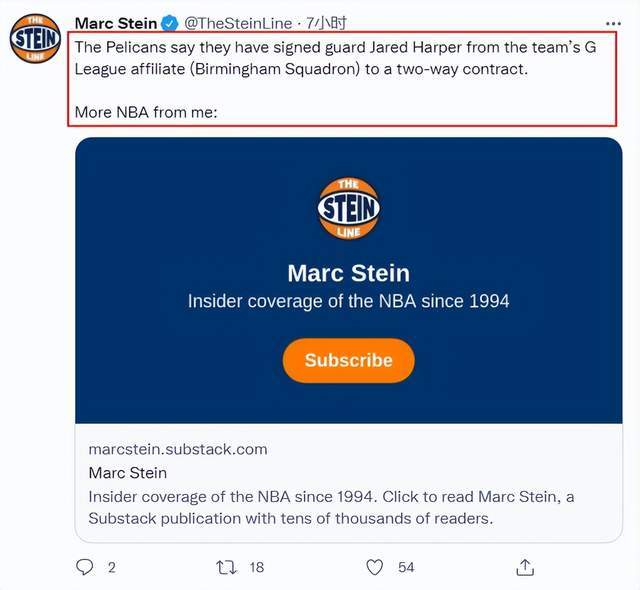View the 2 replies count
This screenshot has width=640, height=590.
pos(111,567)
